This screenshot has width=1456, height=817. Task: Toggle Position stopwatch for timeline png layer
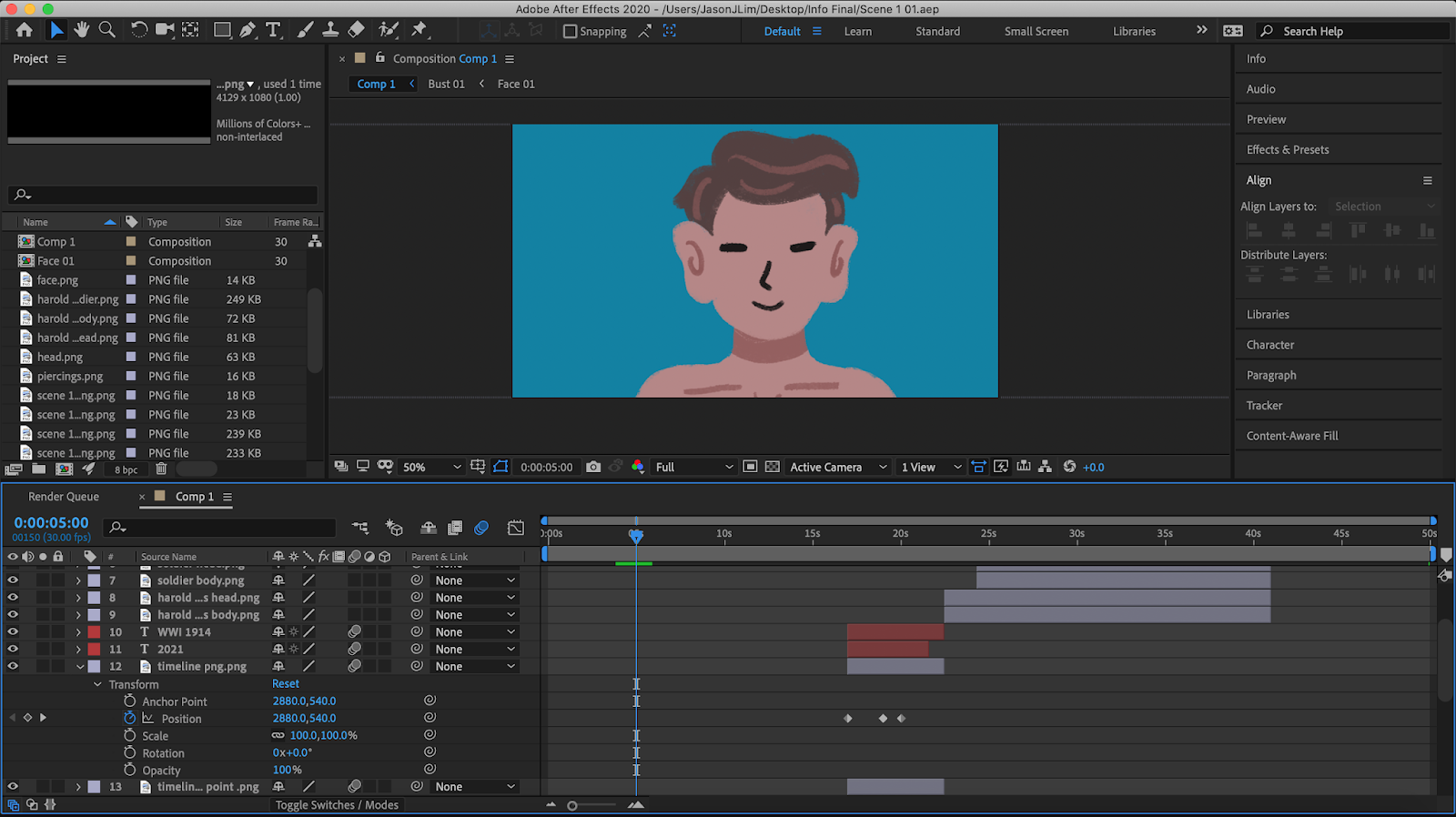point(130,718)
